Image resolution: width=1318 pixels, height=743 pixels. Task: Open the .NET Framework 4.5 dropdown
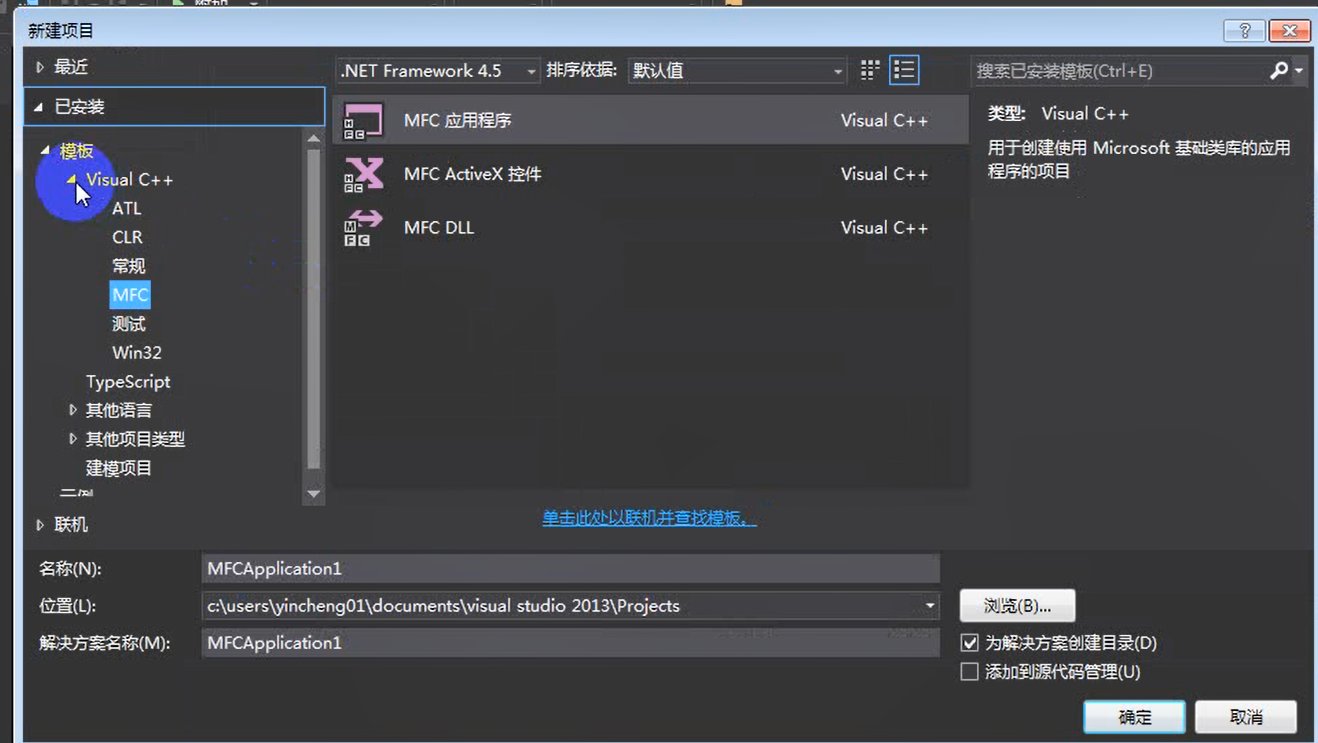[x=530, y=70]
